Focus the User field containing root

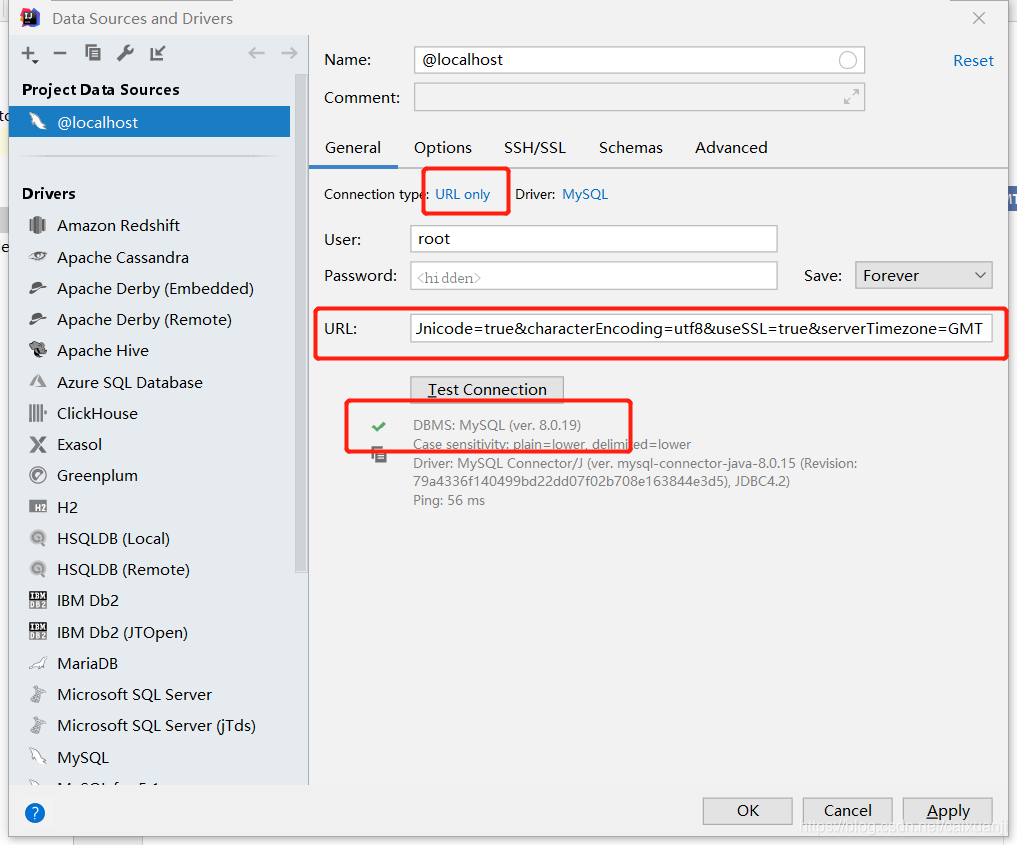(x=593, y=239)
